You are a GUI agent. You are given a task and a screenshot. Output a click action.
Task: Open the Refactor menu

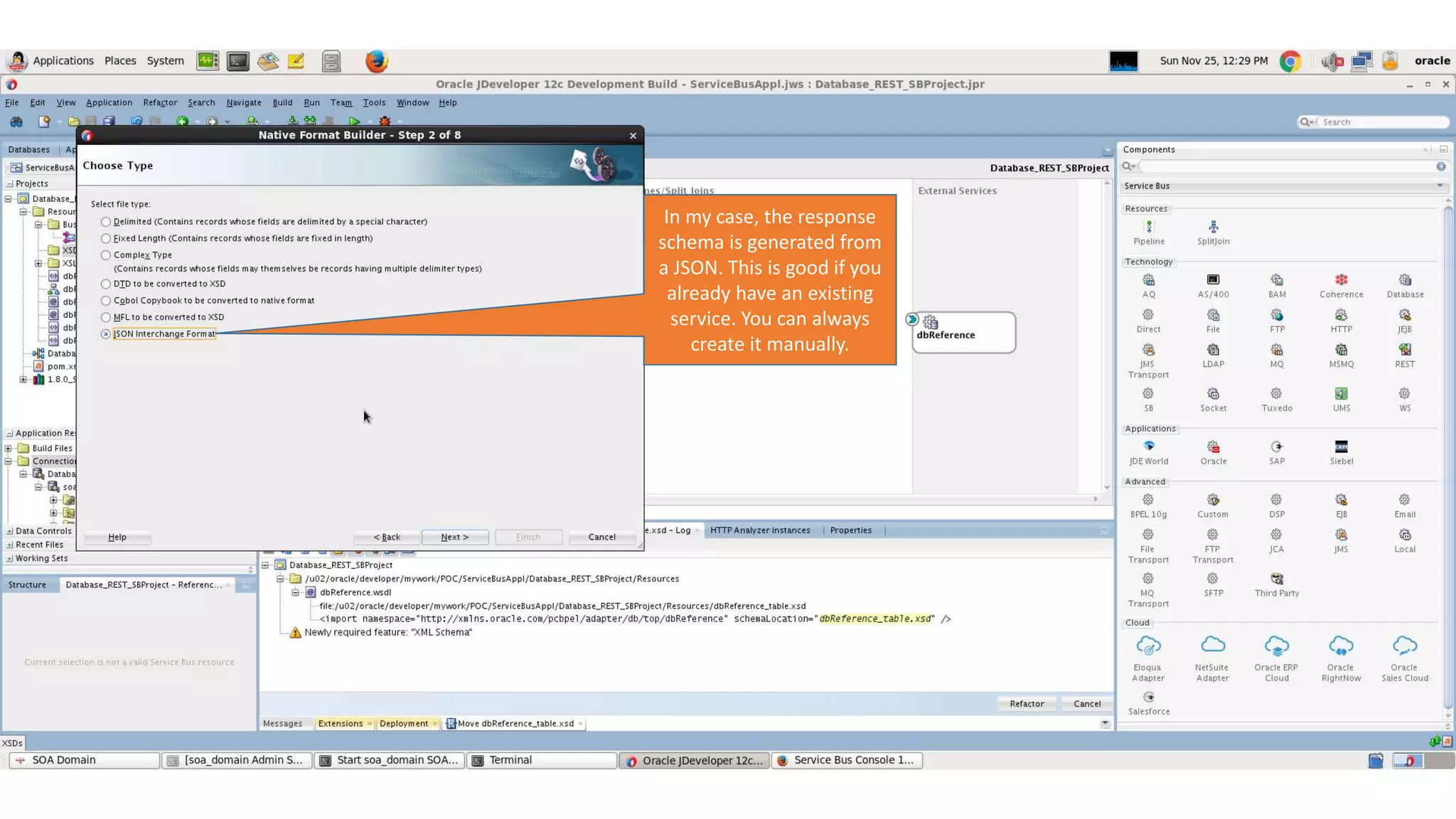click(x=160, y=102)
